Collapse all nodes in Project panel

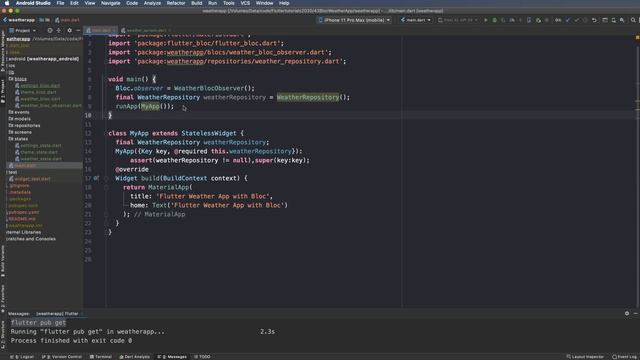pos(59,30)
